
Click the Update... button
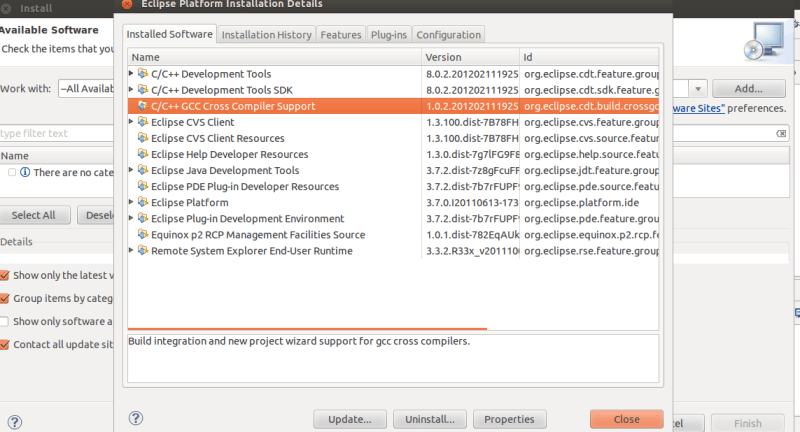[x=350, y=419]
